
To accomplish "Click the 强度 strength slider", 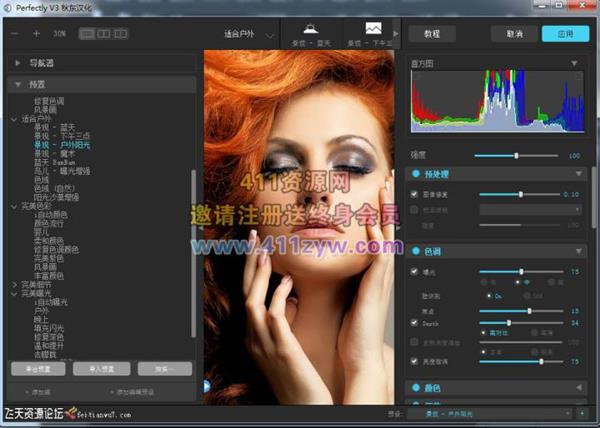I will (x=516, y=155).
